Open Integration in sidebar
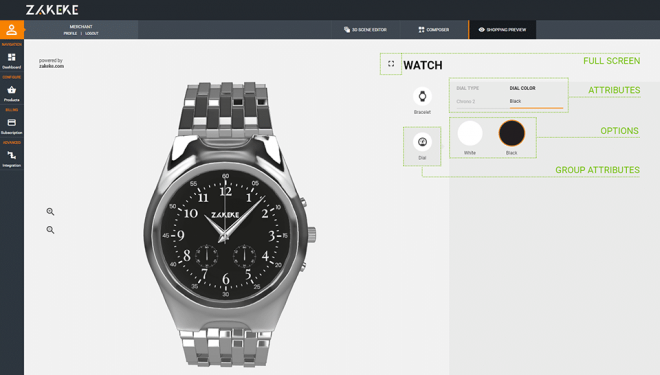 12,159
